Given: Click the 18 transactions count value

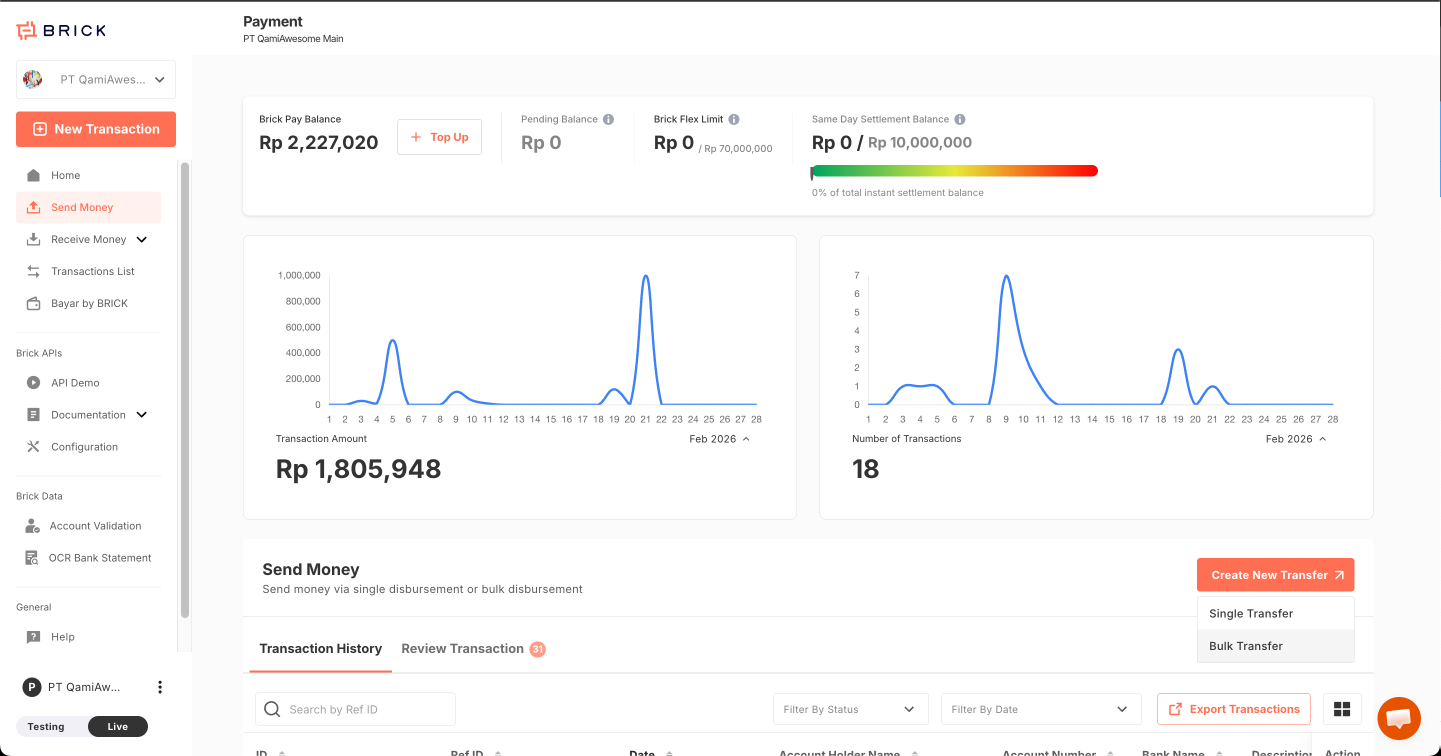Looking at the screenshot, I should 865,469.
